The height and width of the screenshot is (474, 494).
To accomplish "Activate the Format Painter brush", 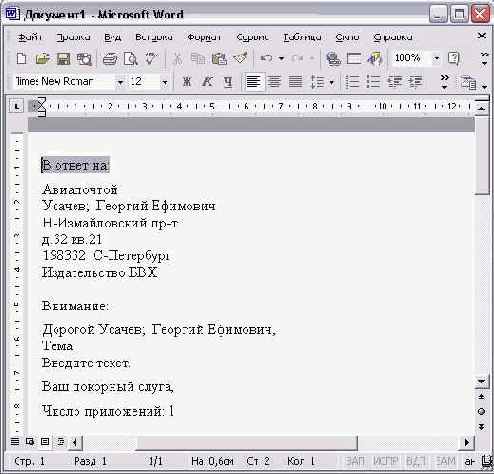I will point(240,58).
